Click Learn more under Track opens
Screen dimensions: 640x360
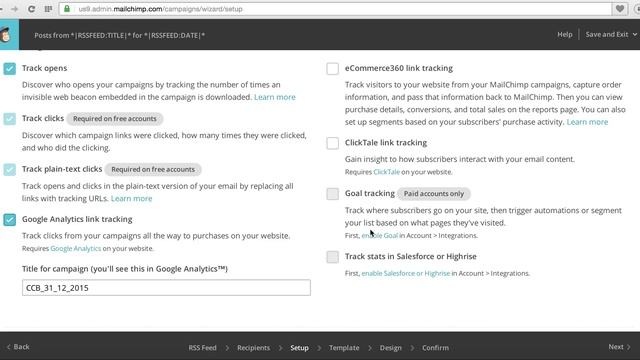point(275,97)
